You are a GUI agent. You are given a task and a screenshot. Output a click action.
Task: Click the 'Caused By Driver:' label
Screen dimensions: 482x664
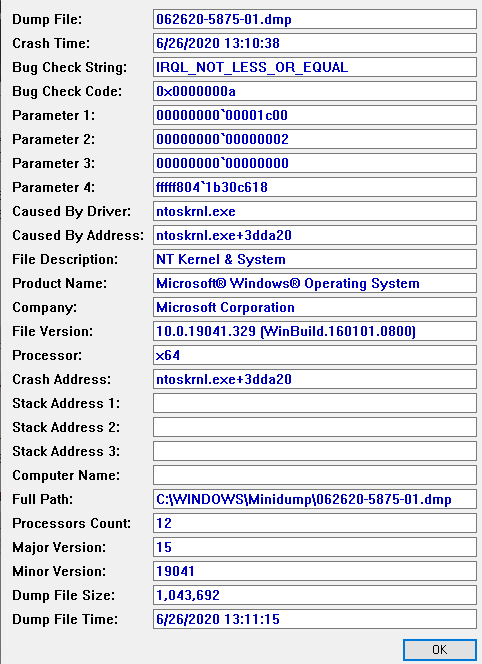(x=72, y=211)
